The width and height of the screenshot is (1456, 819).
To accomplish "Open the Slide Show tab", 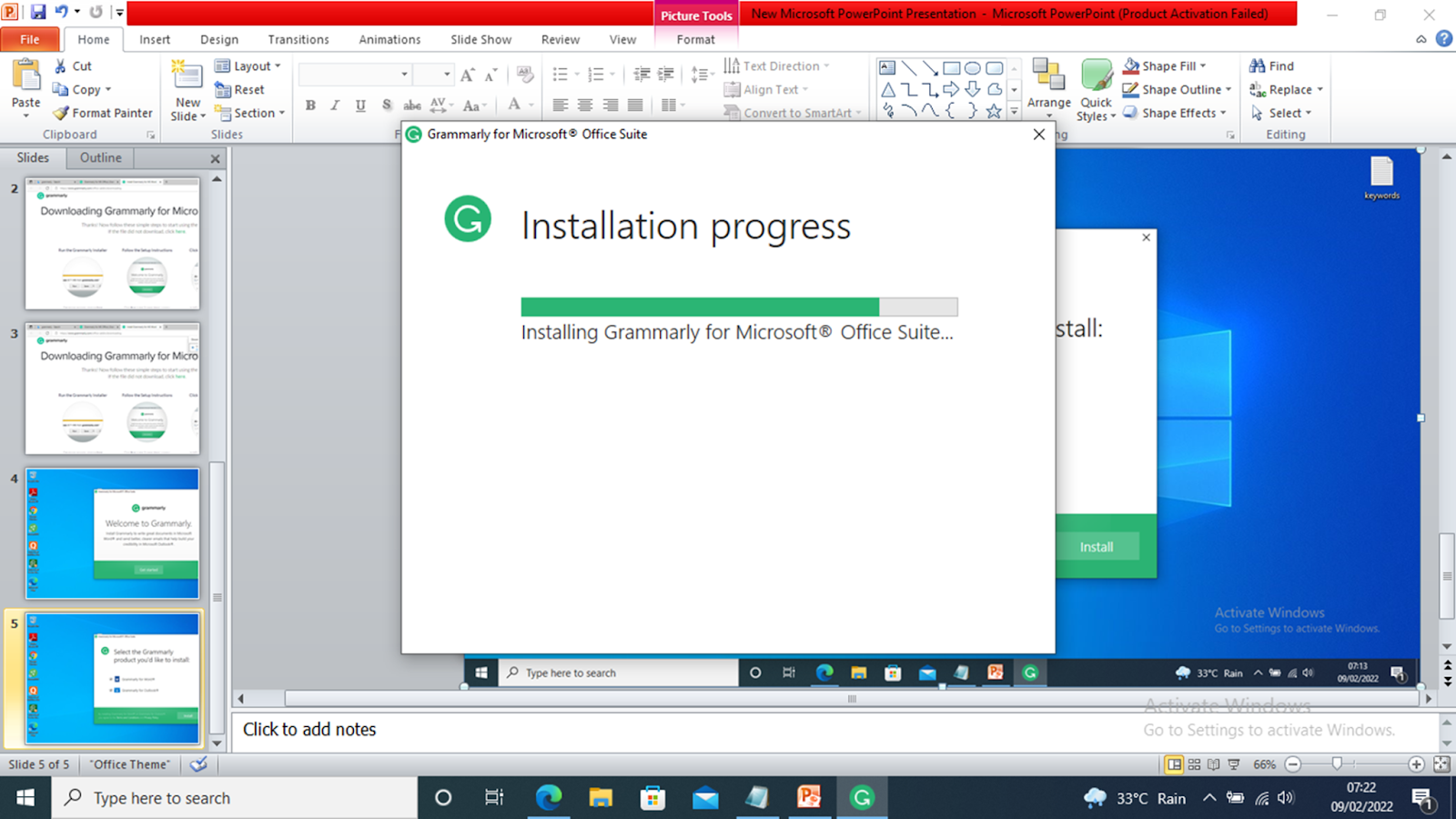I will (480, 39).
